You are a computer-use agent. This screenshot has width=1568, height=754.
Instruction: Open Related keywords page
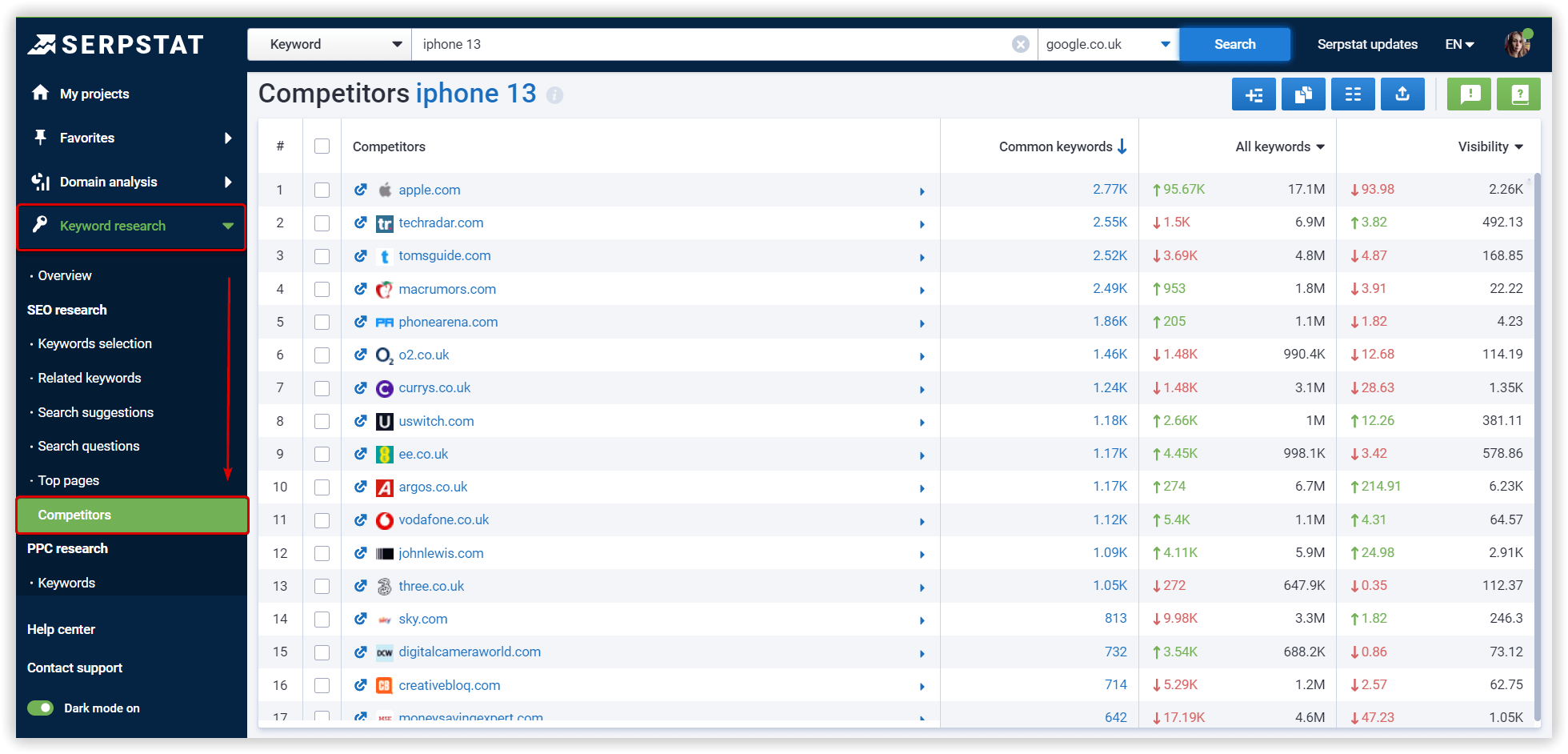click(x=90, y=378)
